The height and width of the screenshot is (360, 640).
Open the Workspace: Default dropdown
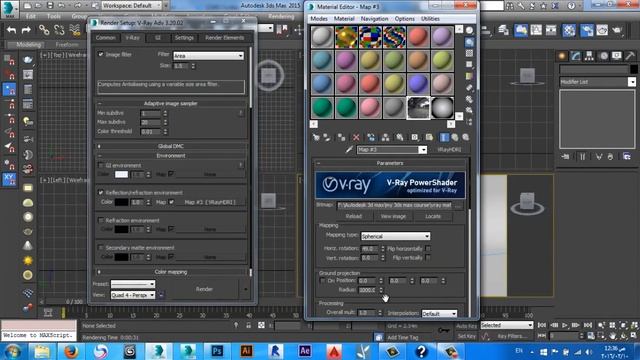pyautogui.click(x=132, y=6)
